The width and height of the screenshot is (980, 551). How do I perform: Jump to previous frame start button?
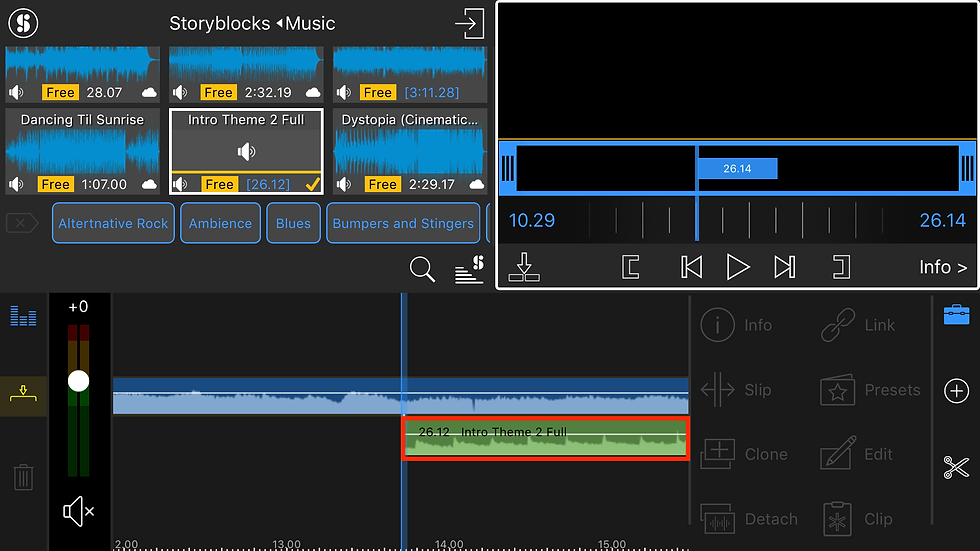tap(691, 267)
